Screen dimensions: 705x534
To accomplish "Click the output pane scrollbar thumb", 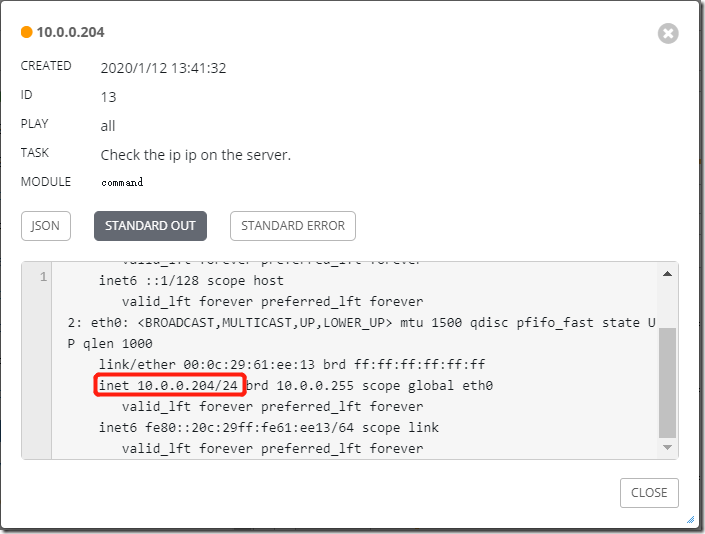I will (667, 383).
